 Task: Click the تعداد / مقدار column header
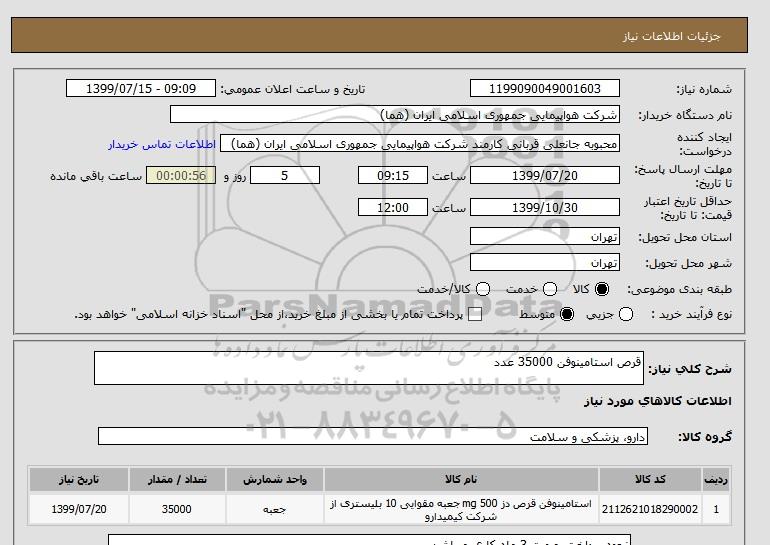point(177,480)
